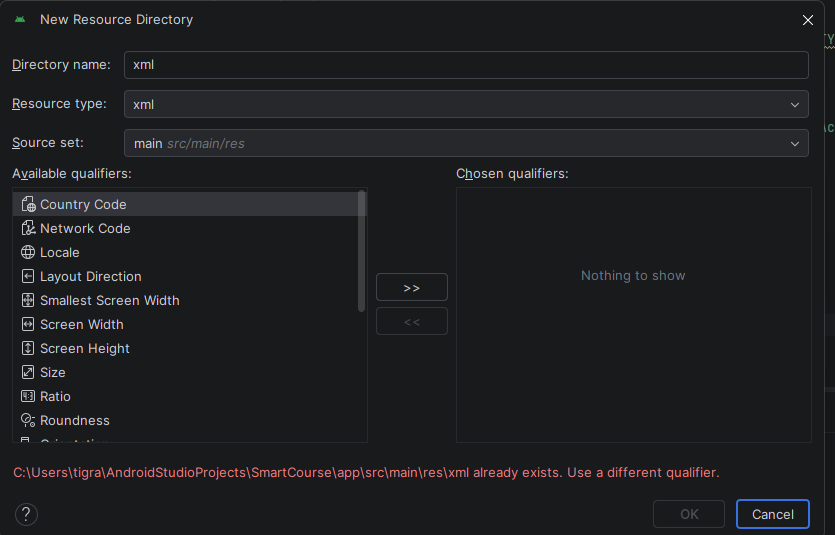Click the << remove qualifier button
This screenshot has width=835, height=535.
coord(412,321)
